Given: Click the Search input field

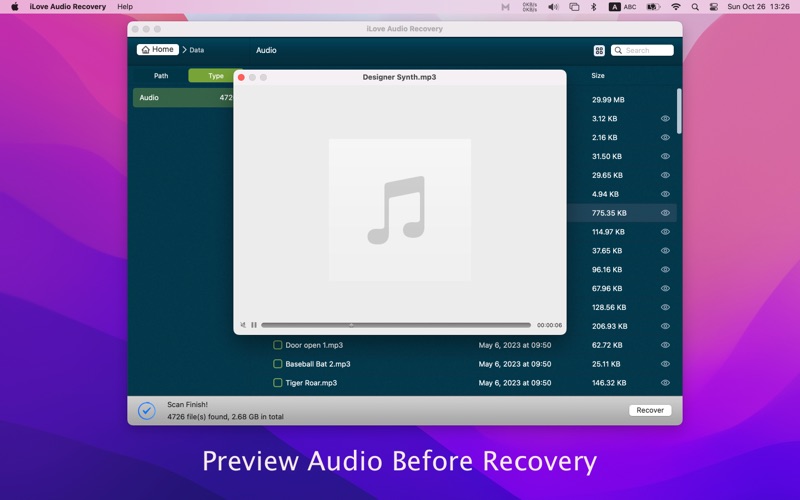Looking at the screenshot, I should 642,50.
